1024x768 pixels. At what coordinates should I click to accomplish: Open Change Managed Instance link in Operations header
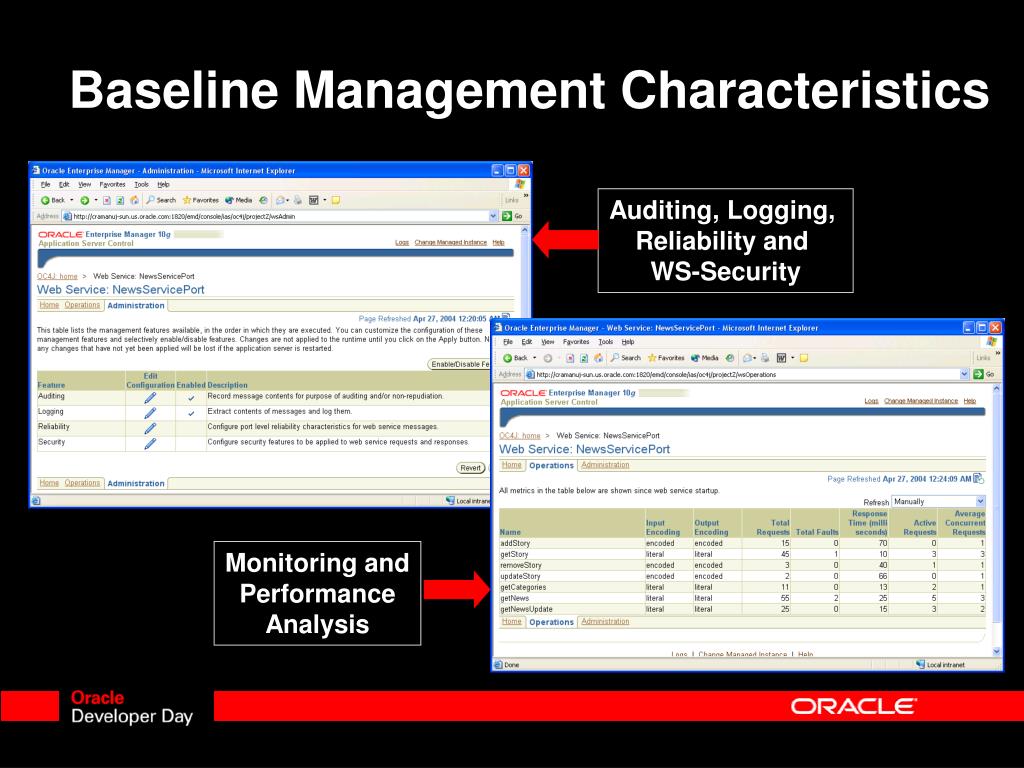pos(921,401)
